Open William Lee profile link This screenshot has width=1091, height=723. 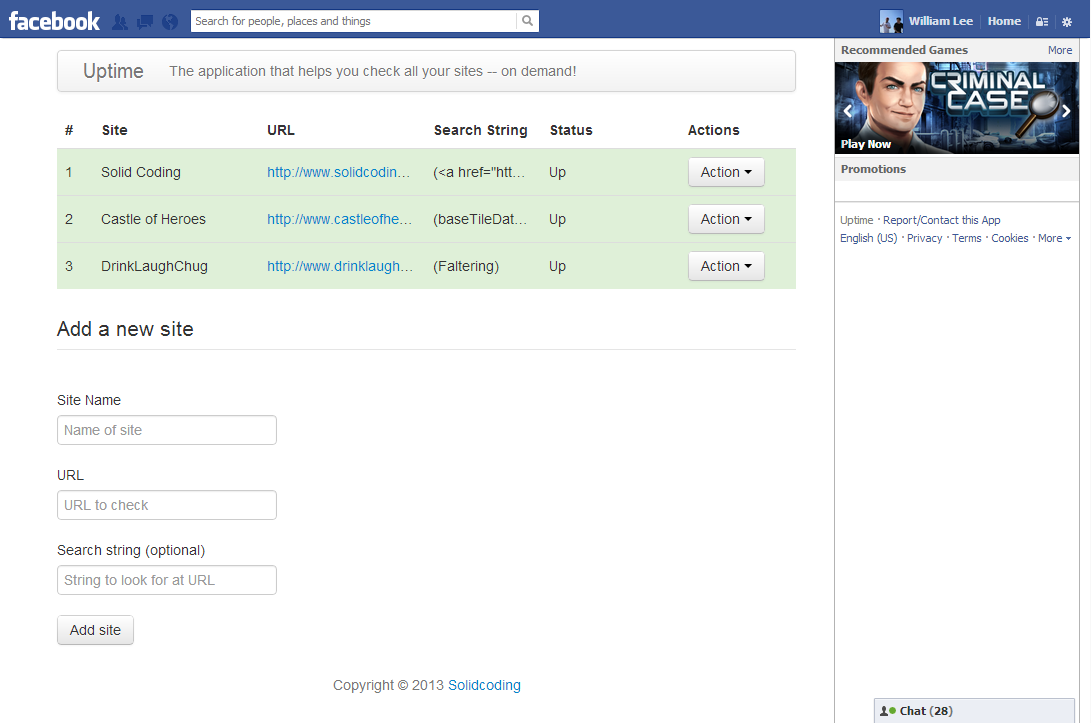coord(941,21)
